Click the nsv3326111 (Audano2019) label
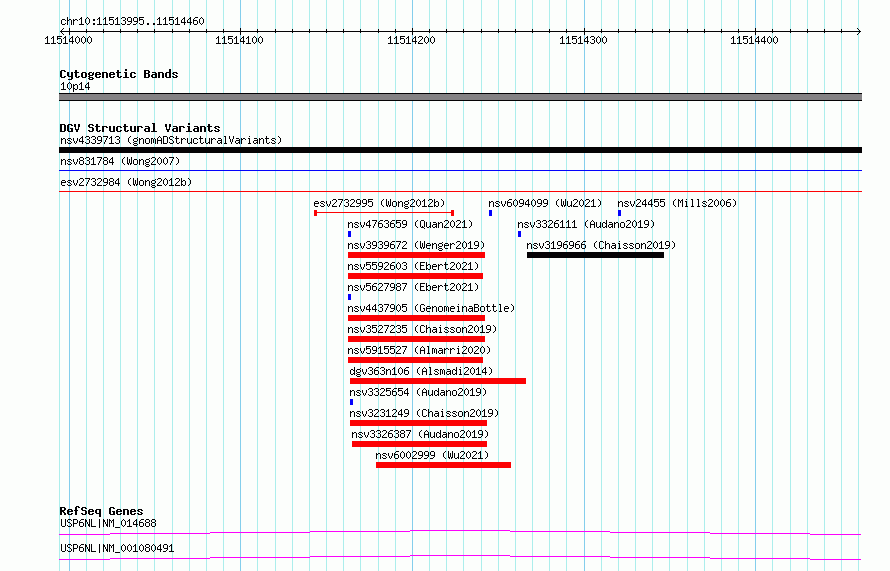The height and width of the screenshot is (571, 890). click(586, 224)
